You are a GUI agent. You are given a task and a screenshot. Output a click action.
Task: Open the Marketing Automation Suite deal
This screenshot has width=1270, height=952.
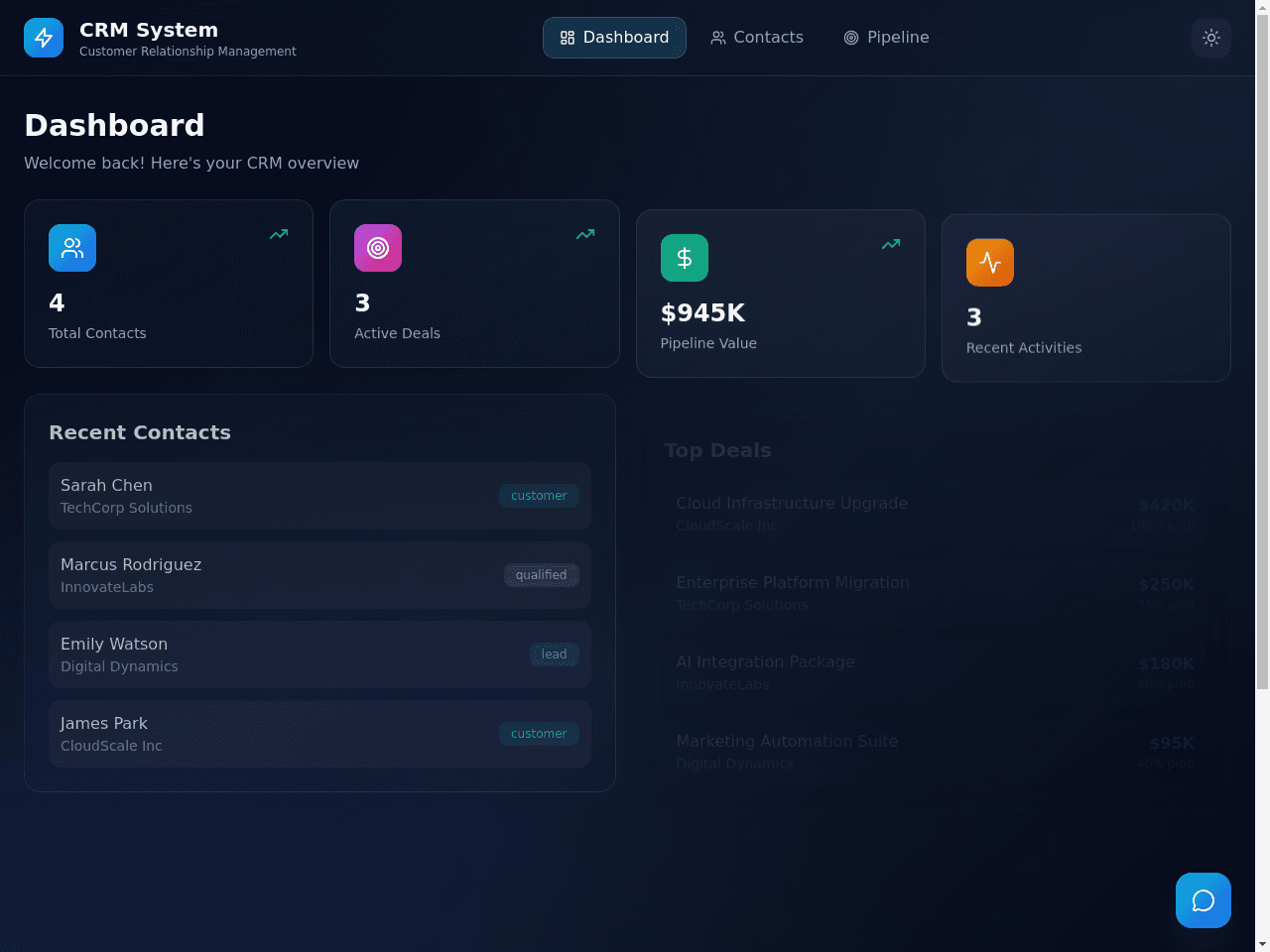[936, 752]
